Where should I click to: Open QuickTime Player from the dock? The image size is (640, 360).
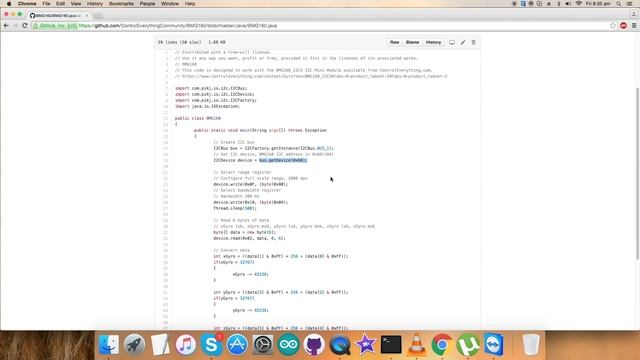pos(340,344)
